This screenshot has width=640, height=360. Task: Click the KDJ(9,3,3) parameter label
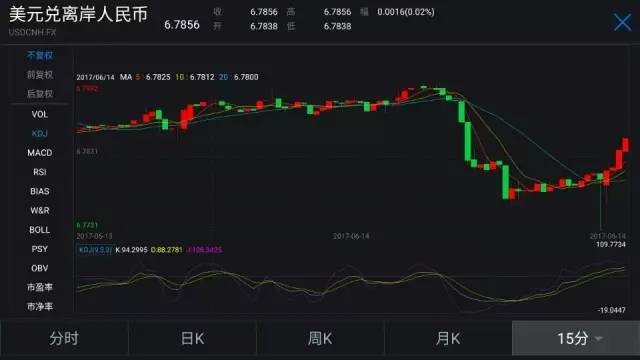(x=95, y=249)
